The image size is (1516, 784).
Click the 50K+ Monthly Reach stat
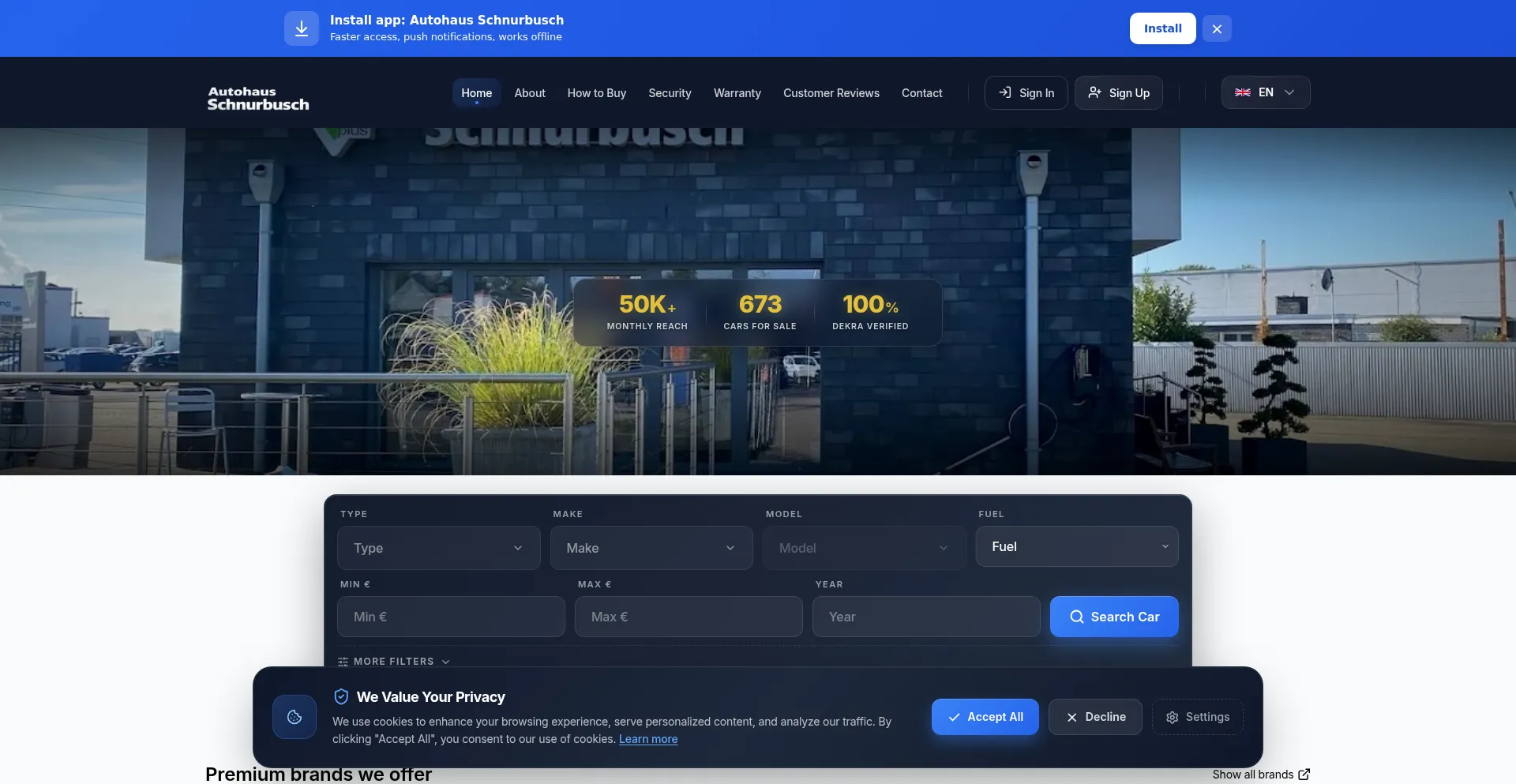(647, 313)
